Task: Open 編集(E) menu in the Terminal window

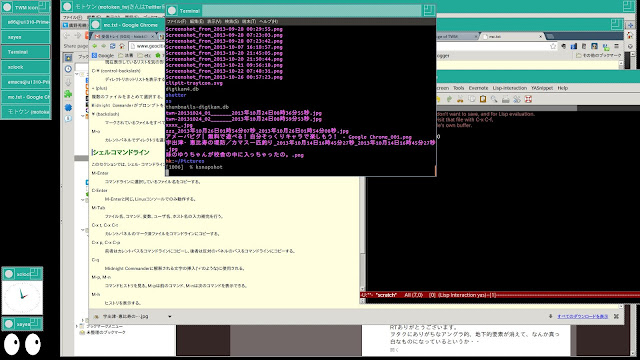Action: click(196, 21)
